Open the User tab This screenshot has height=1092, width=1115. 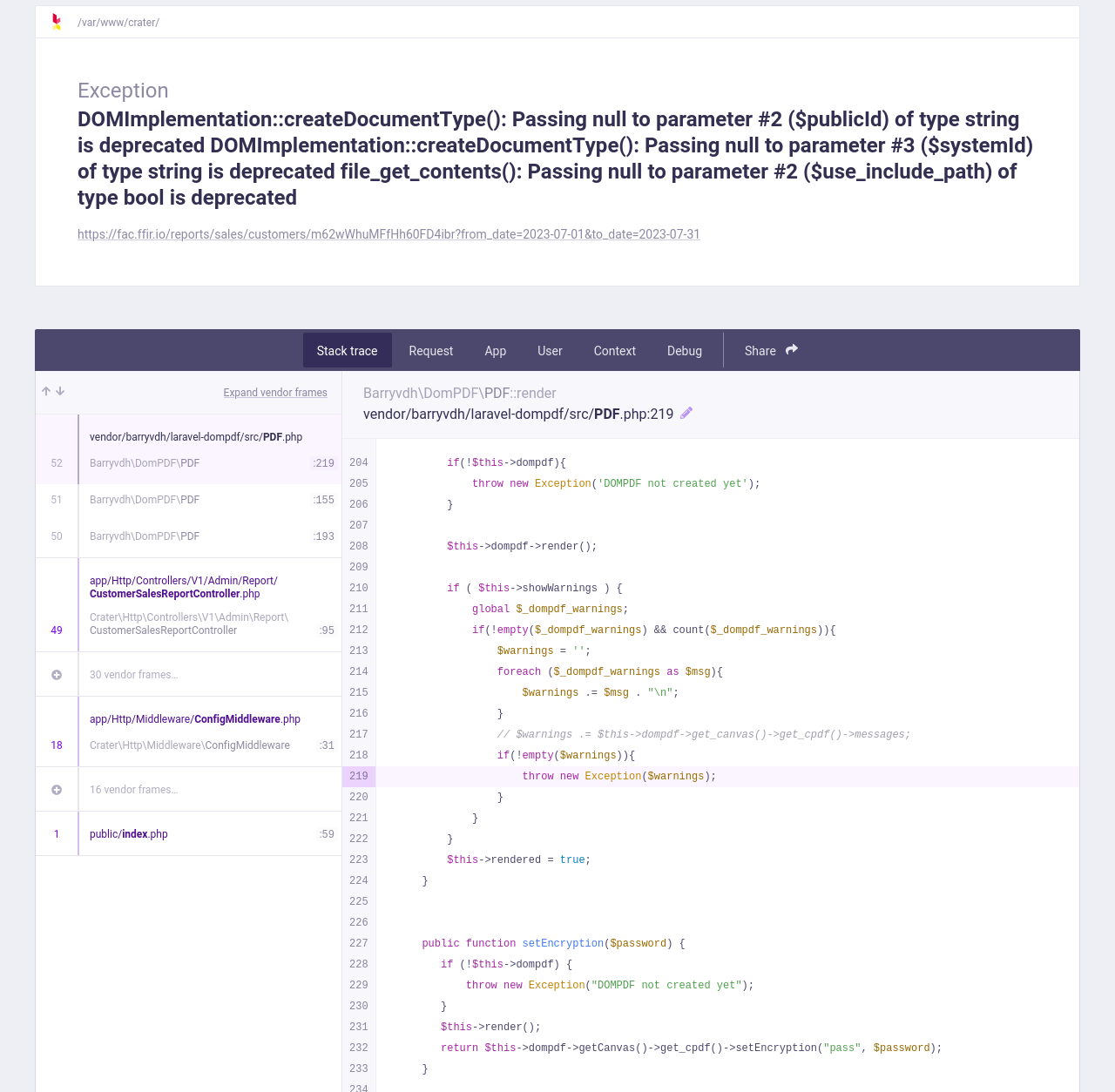(550, 350)
